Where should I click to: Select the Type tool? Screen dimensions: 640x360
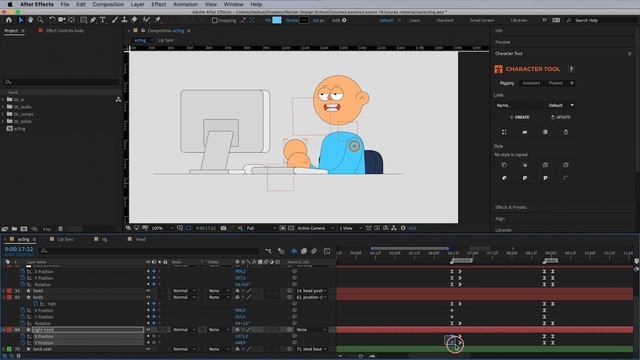(x=102, y=20)
